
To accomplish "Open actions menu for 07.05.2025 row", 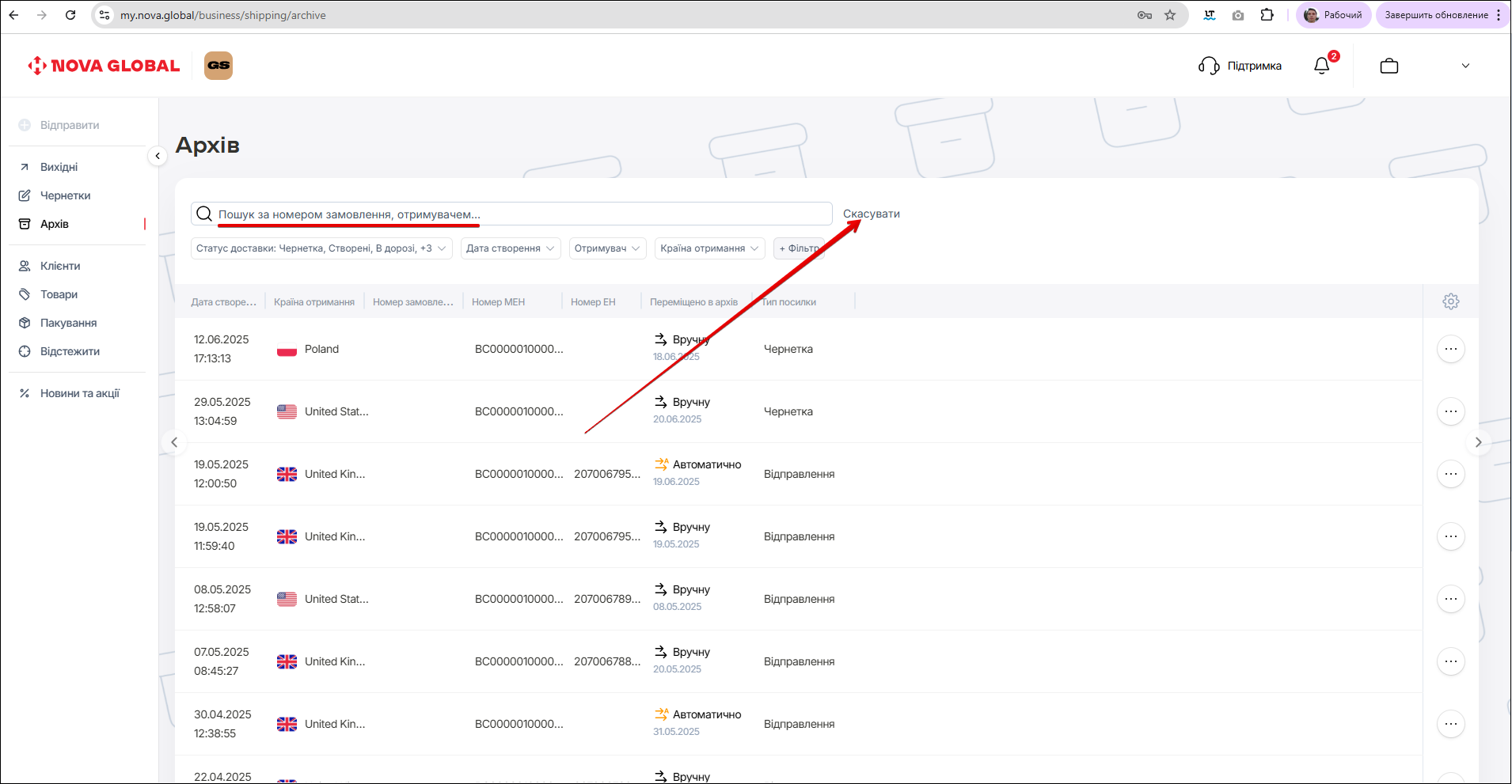I will (x=1451, y=661).
